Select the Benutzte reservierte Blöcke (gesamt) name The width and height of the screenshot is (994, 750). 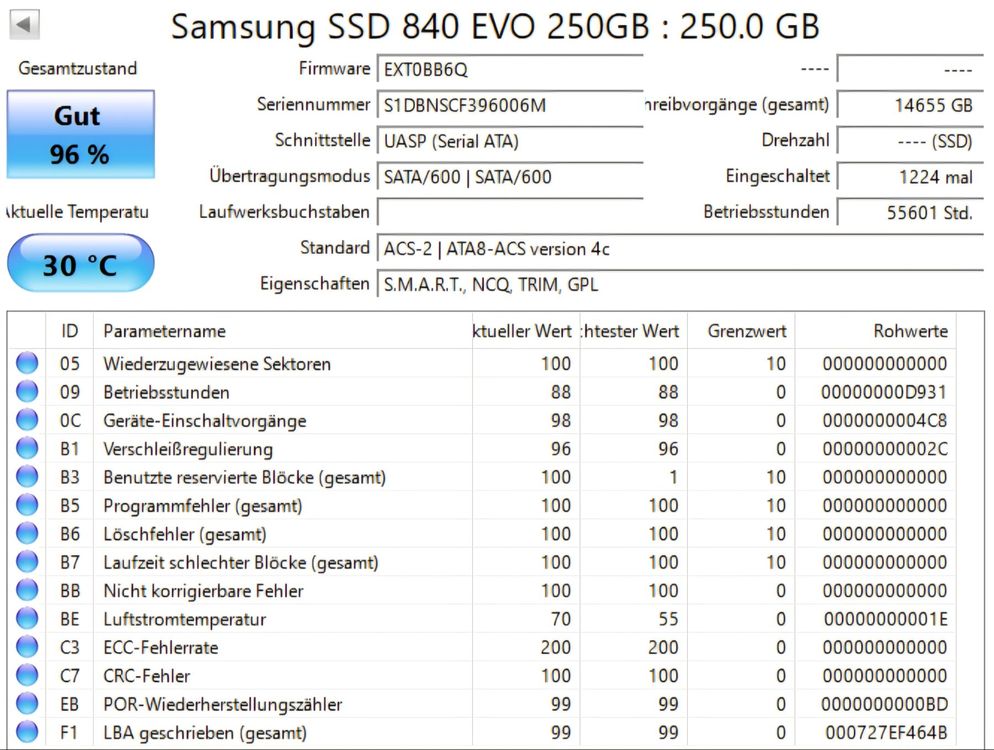click(x=245, y=477)
